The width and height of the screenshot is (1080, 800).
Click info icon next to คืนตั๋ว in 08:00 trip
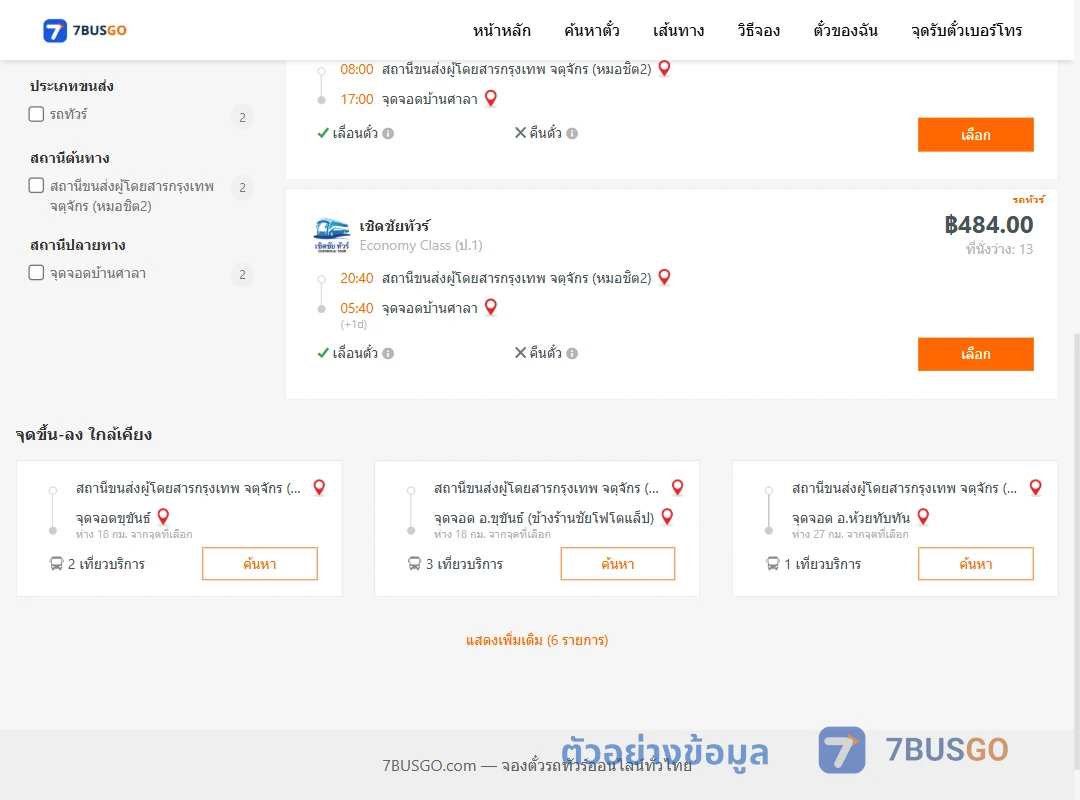(572, 134)
